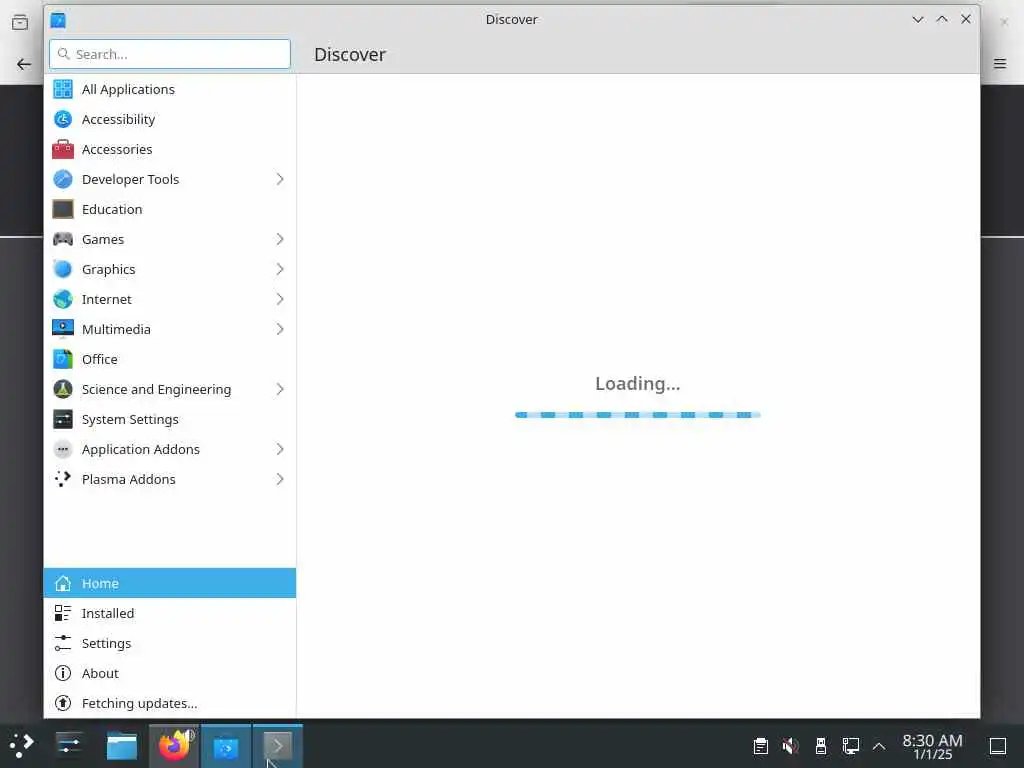
Task: Click the muted volume tray icon
Action: coord(790,746)
